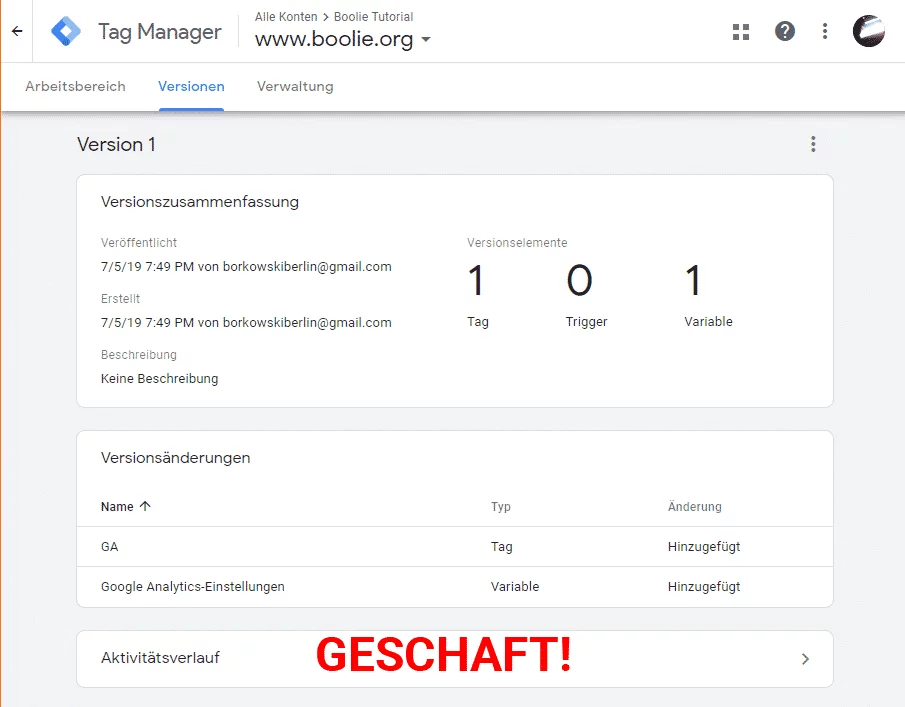Sort by Name using the up arrow

point(145,506)
